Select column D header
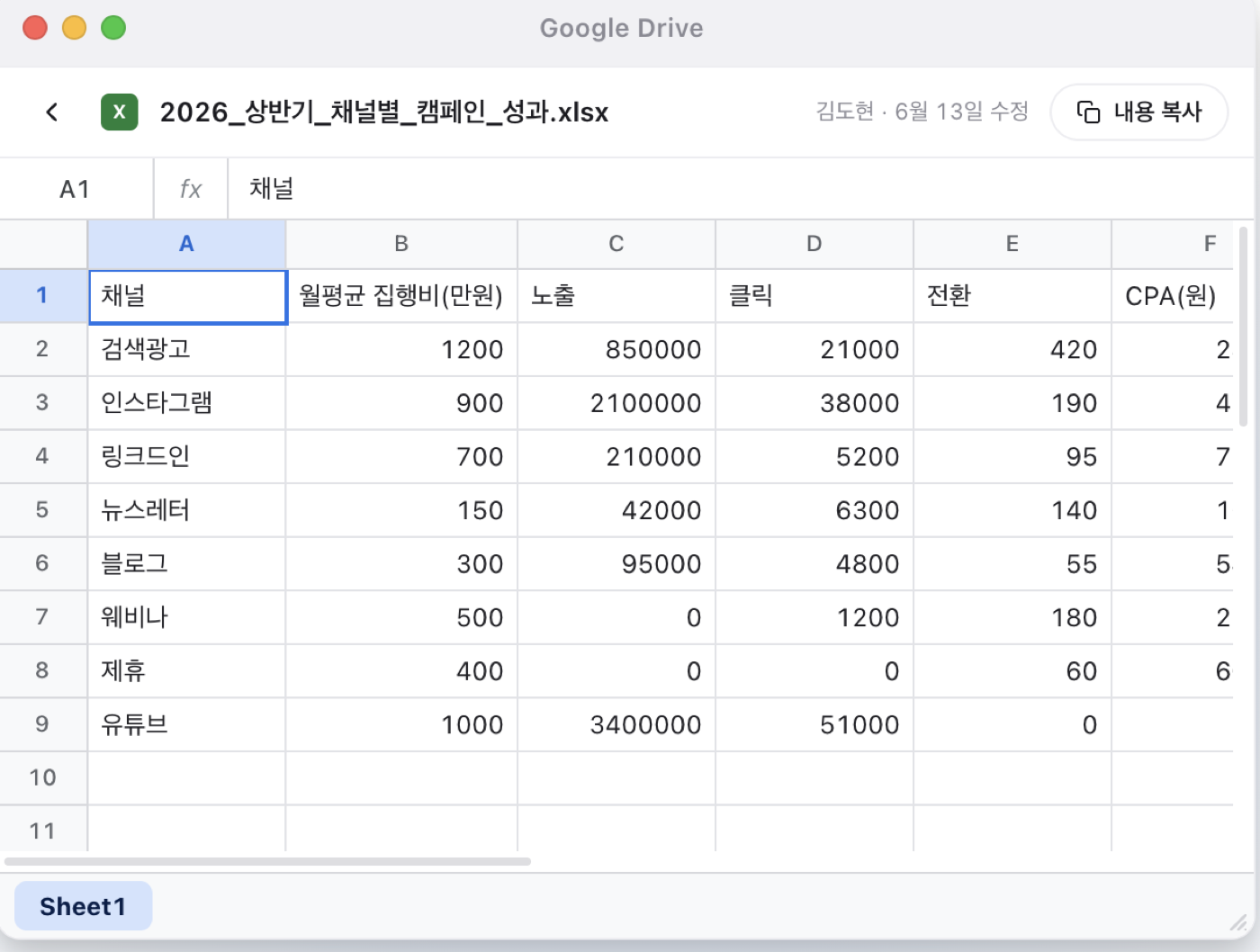The height and width of the screenshot is (952, 1260). pos(814,244)
